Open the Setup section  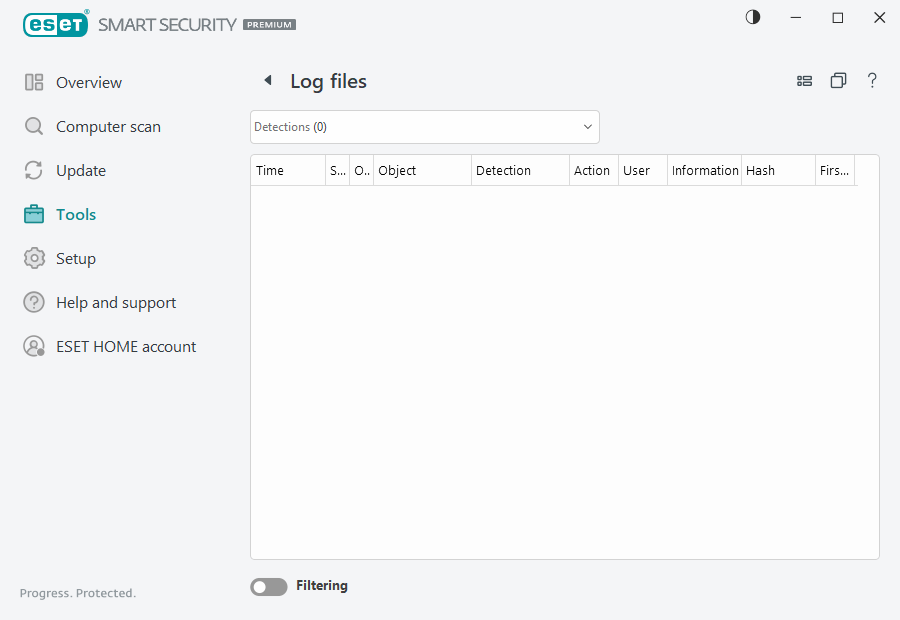[75, 258]
